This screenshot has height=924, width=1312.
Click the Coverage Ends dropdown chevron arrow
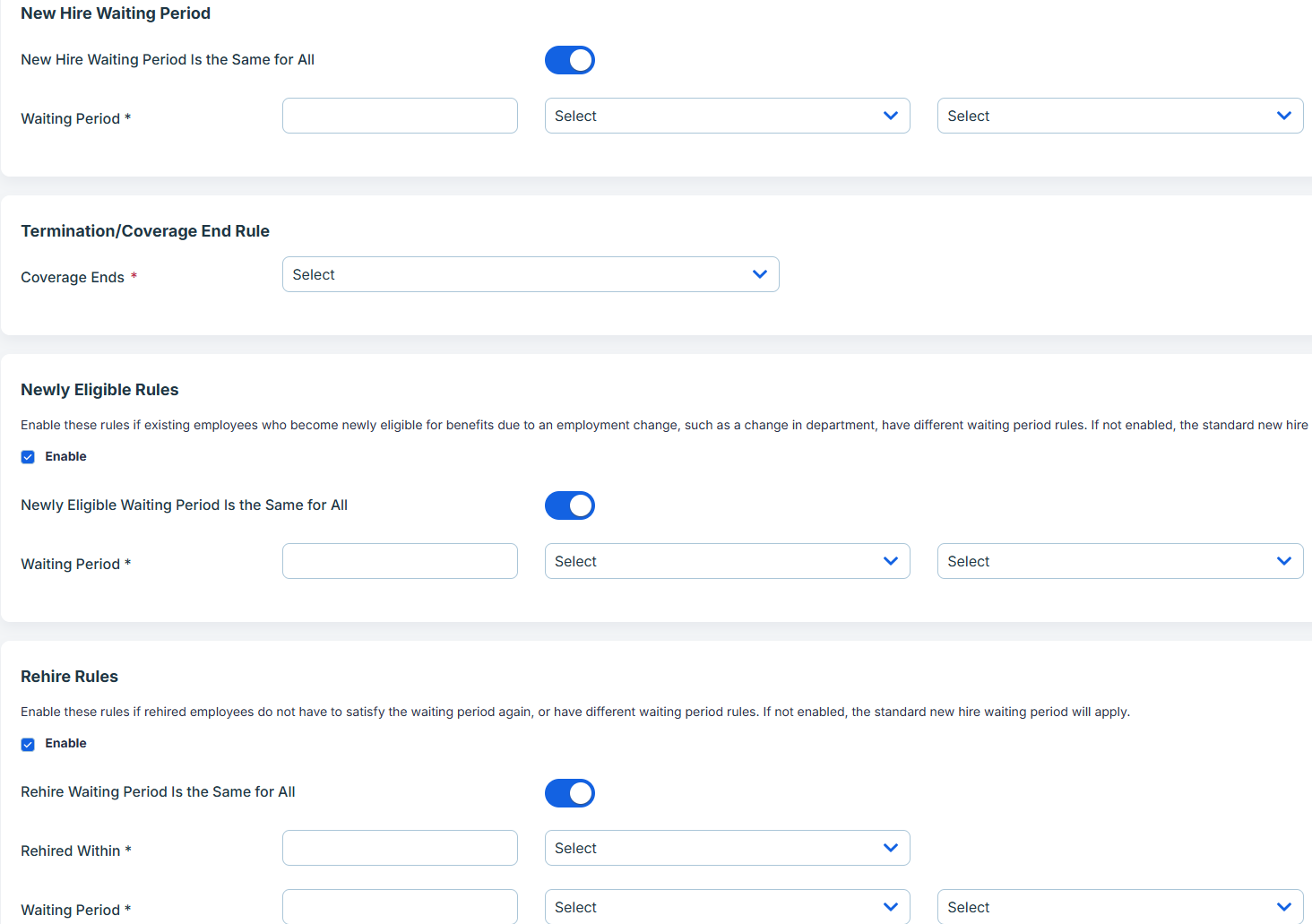coord(759,274)
